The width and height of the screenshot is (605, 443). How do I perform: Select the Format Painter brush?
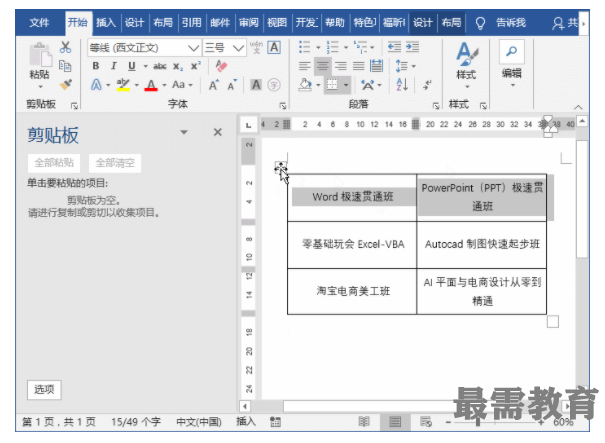coord(66,84)
